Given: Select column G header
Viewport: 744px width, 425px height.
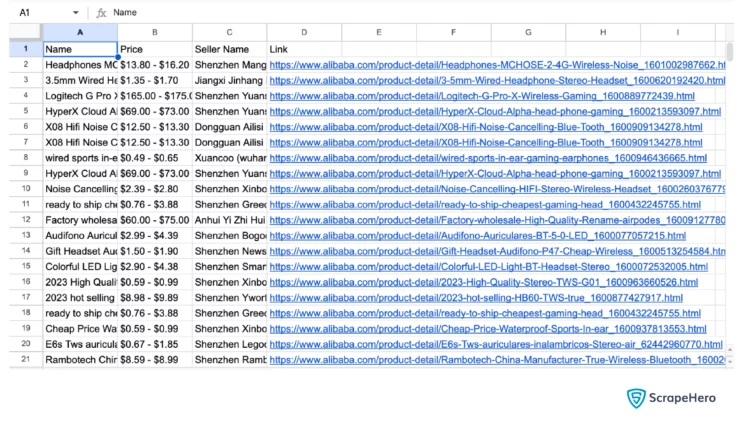Looking at the screenshot, I should [x=528, y=32].
